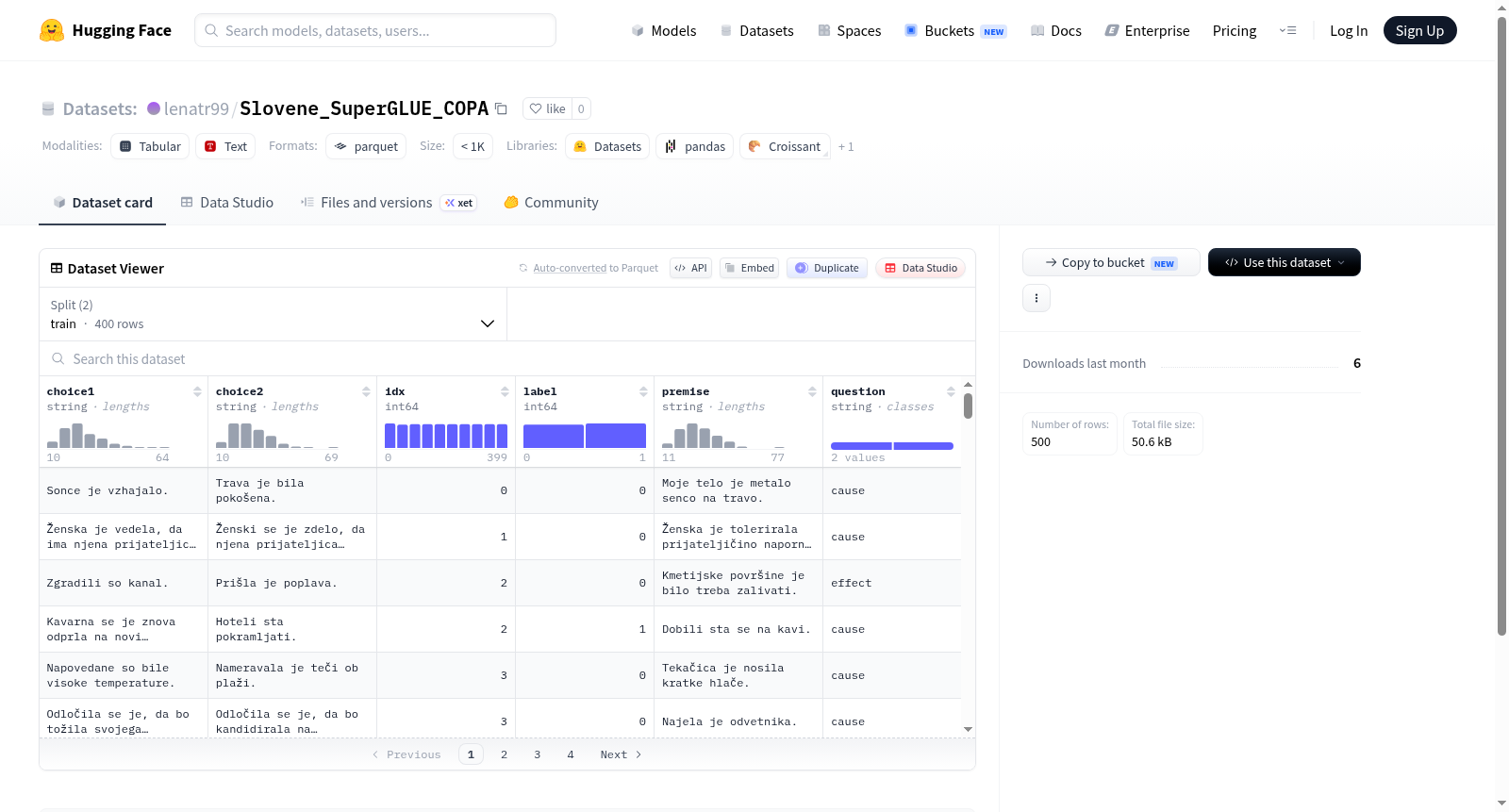Click the table's vertical scrollbar thumb
The width and height of the screenshot is (1509, 812).
tap(968, 406)
